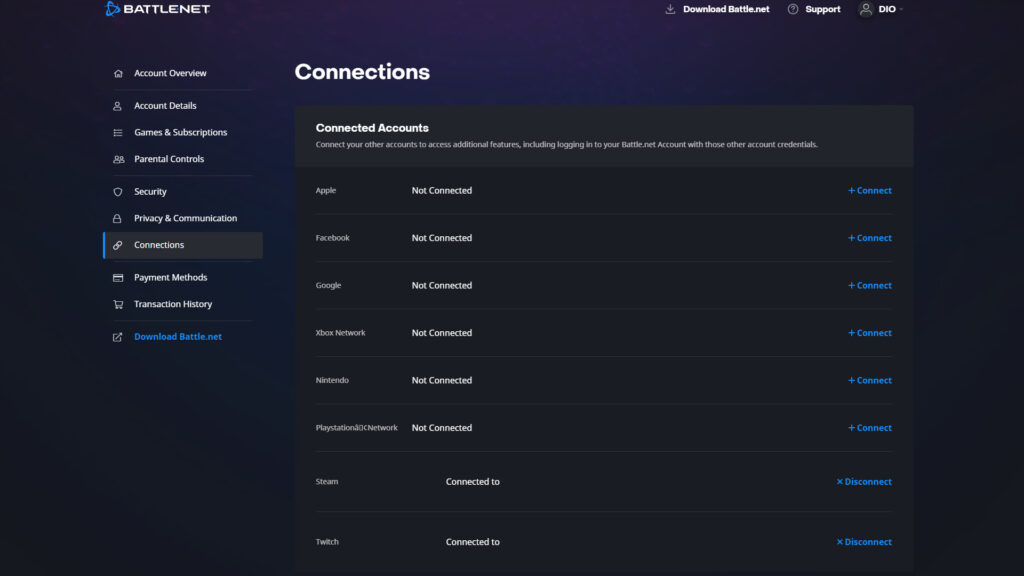This screenshot has height=576, width=1024.
Task: Open the DIO account dropdown
Action: click(881, 9)
